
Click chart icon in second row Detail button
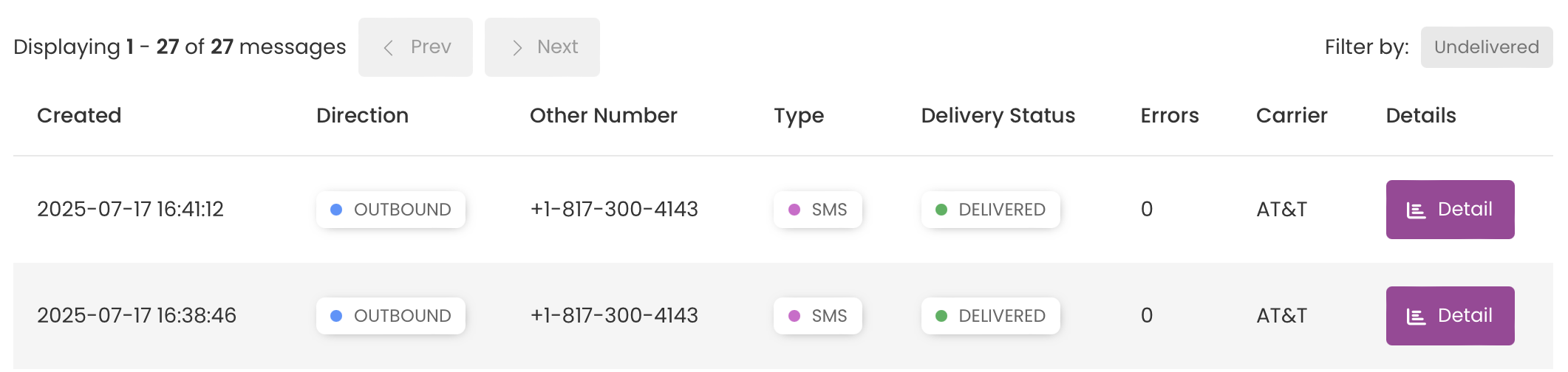[x=1416, y=317]
